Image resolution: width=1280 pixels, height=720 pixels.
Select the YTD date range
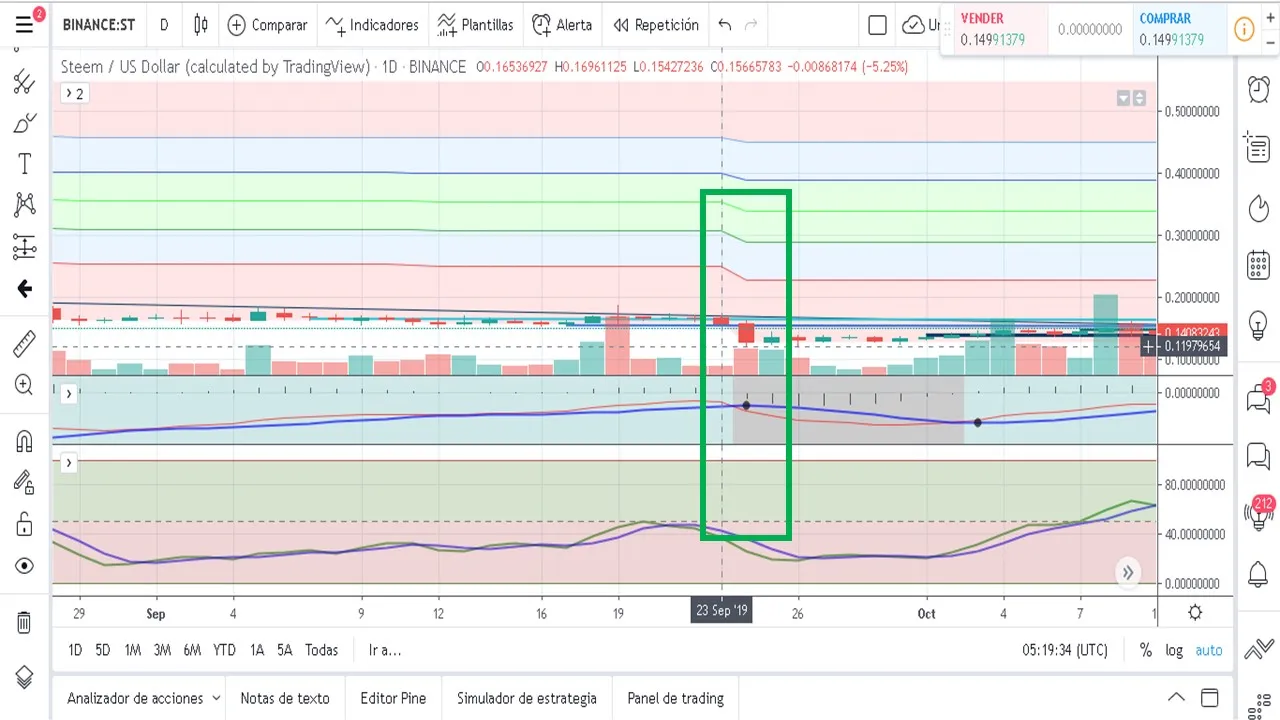tap(224, 650)
